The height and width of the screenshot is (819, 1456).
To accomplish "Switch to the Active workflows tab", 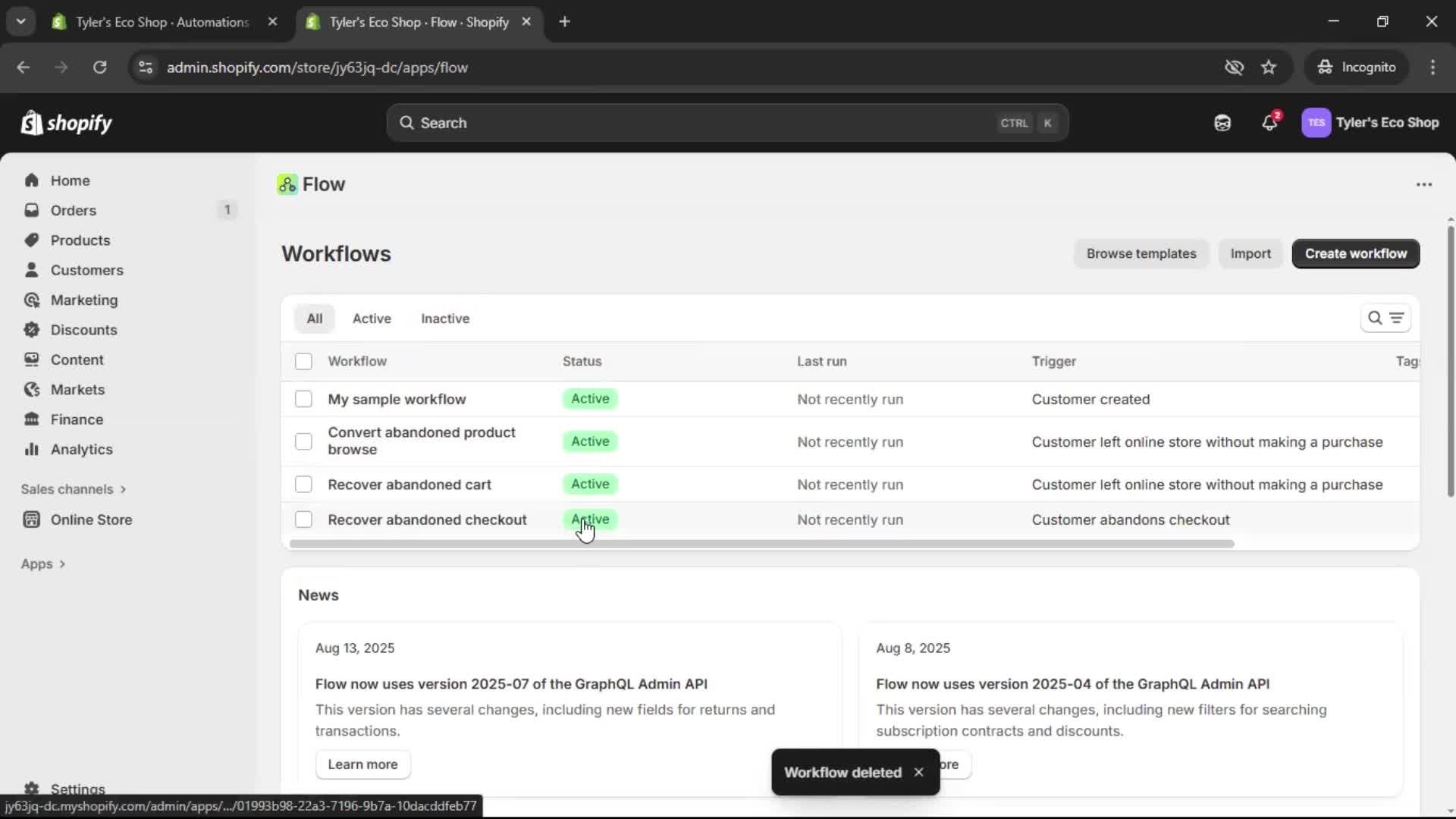I will (372, 318).
